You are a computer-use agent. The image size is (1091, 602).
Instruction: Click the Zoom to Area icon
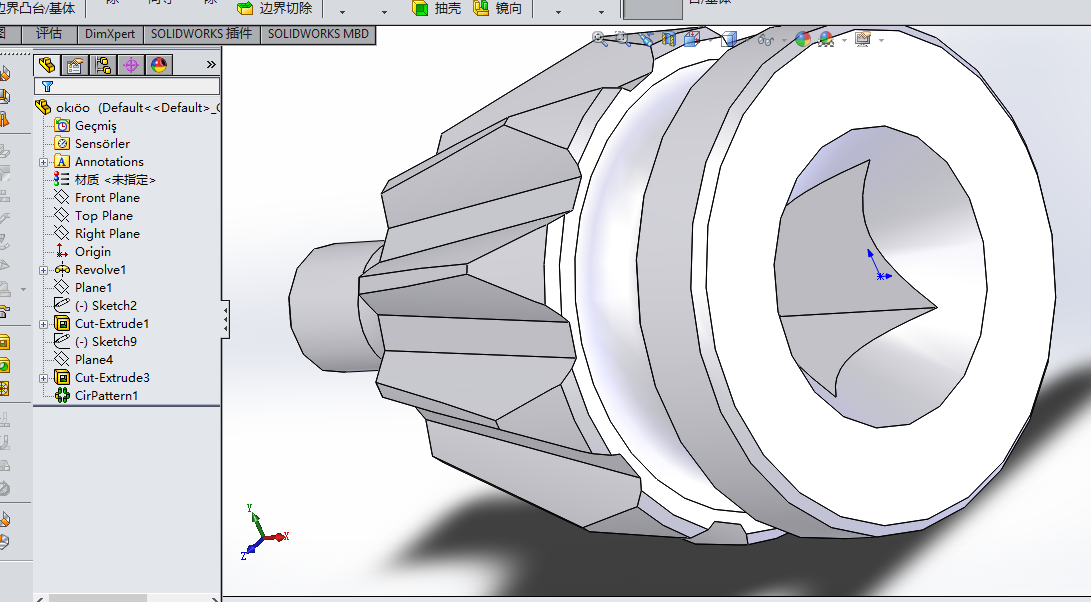click(x=622, y=39)
